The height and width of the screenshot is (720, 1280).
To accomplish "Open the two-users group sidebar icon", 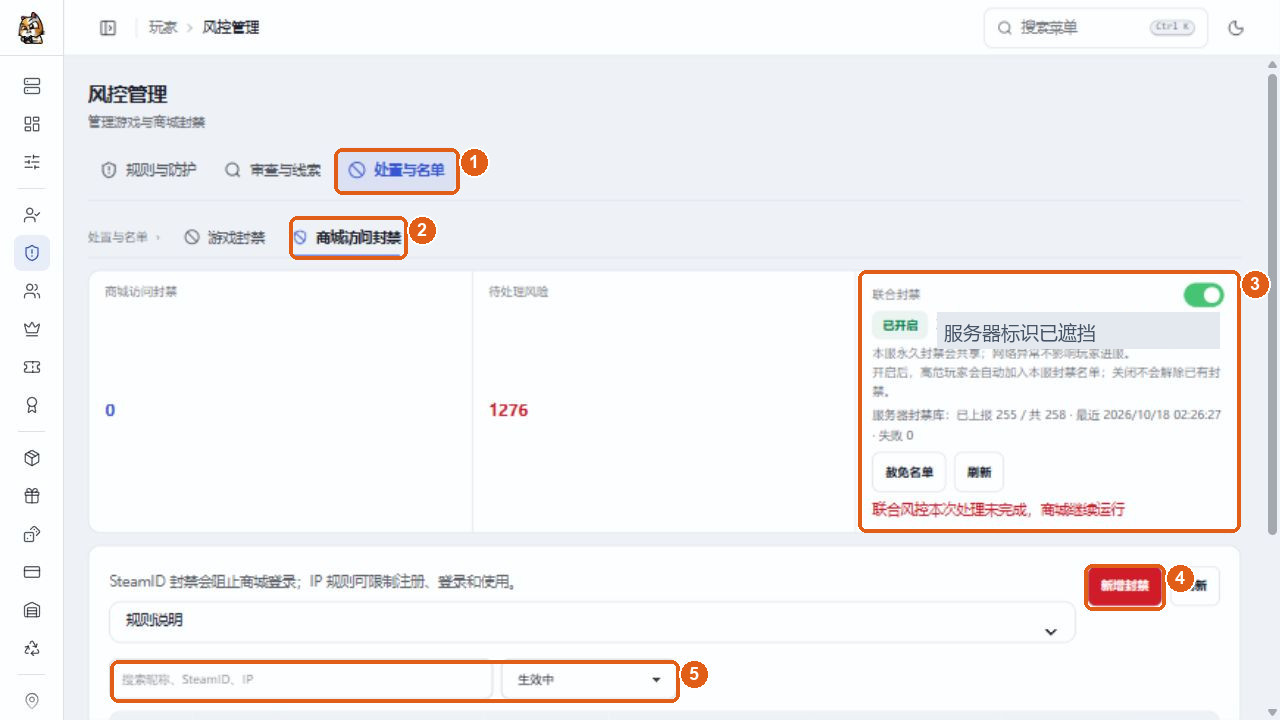I will [x=32, y=291].
